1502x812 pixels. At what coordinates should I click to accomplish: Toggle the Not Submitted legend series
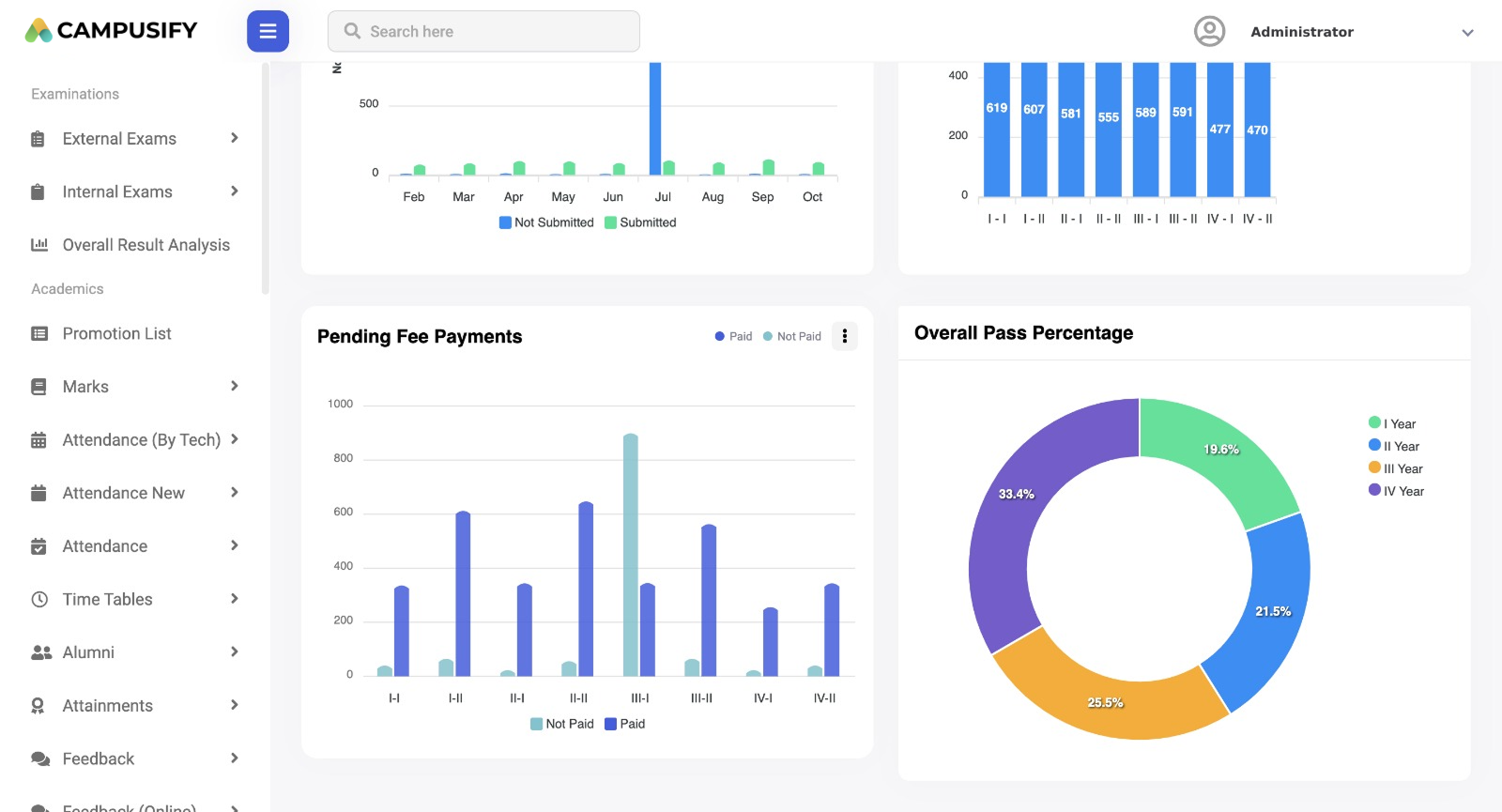[546, 222]
